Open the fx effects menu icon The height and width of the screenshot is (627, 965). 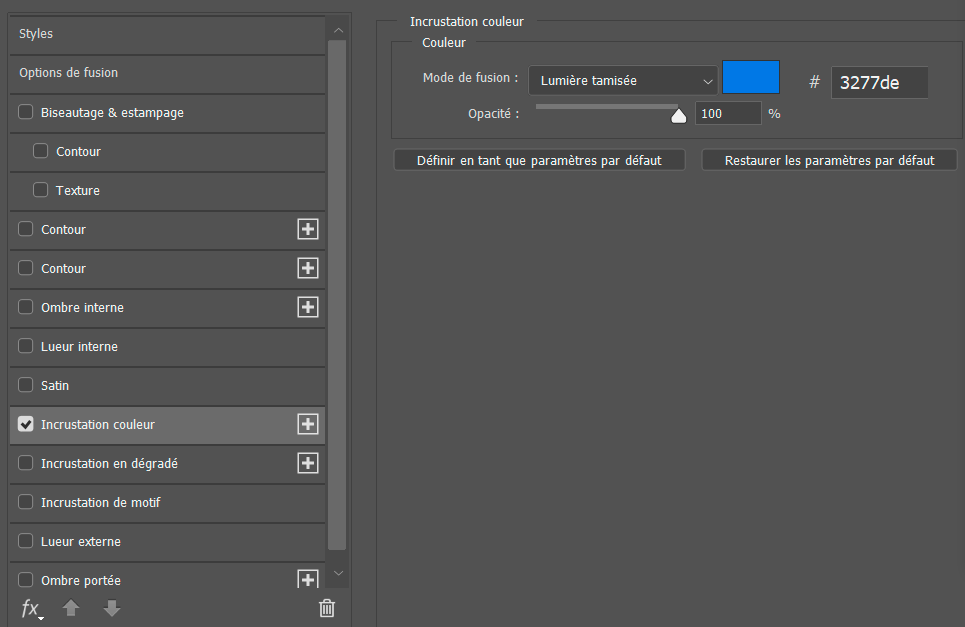coord(31,609)
